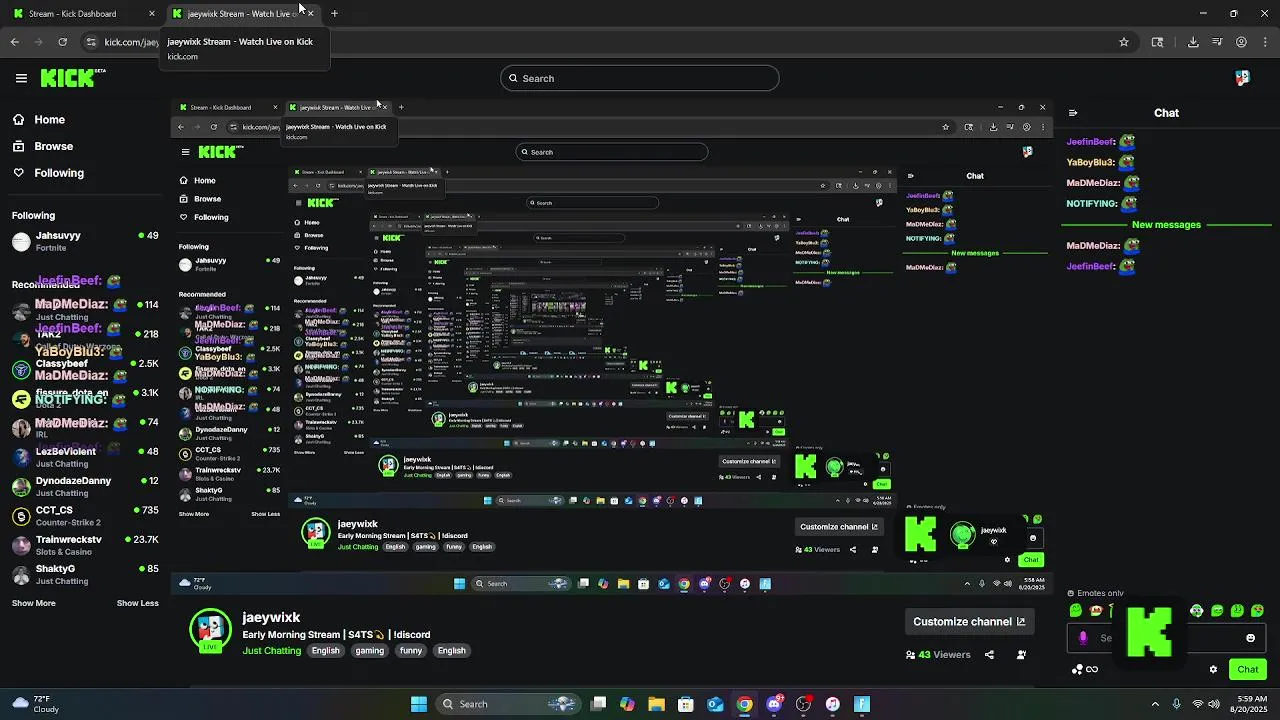Click the jaeywixk streamer avatar
Screen dimensions: 1280x720
click(211, 630)
